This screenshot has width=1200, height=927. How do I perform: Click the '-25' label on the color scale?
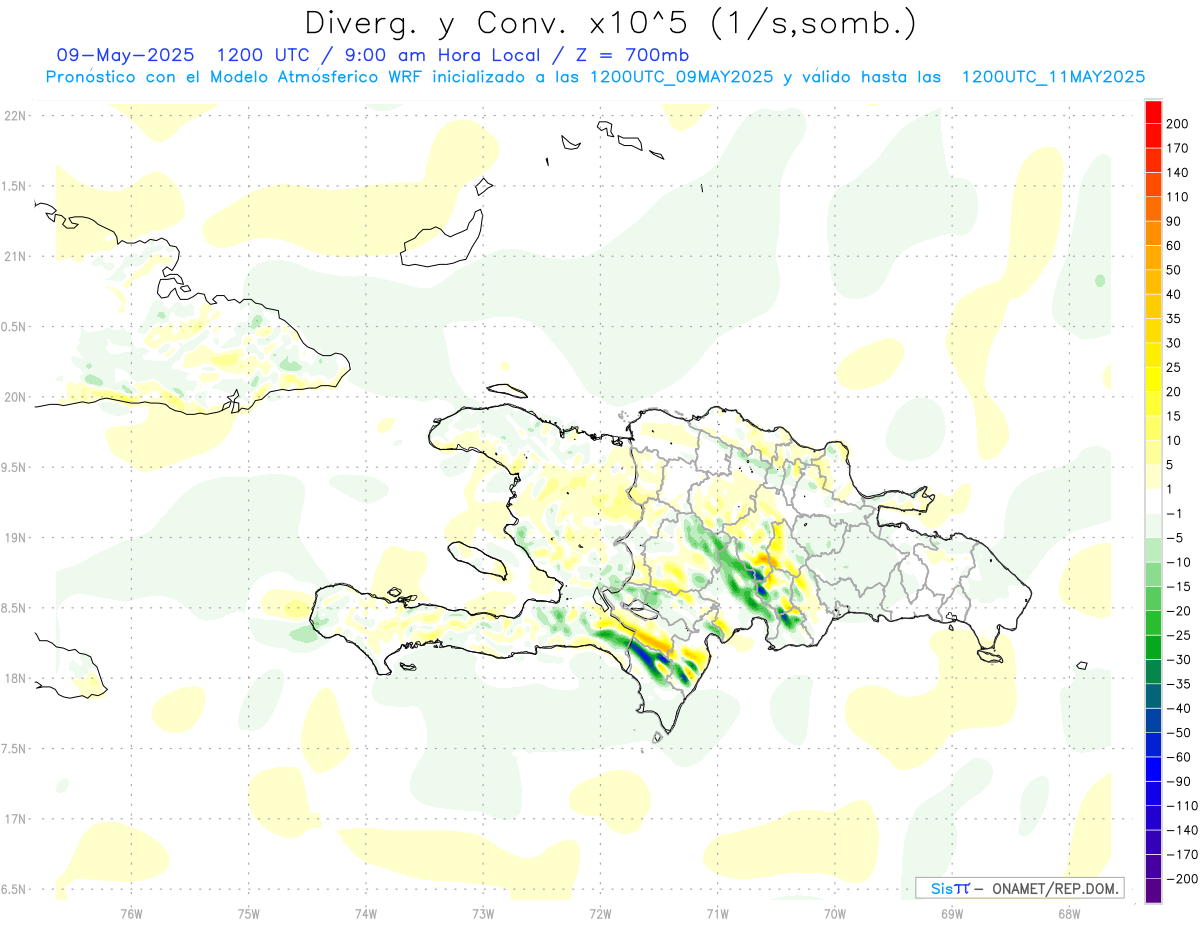(x=1180, y=635)
